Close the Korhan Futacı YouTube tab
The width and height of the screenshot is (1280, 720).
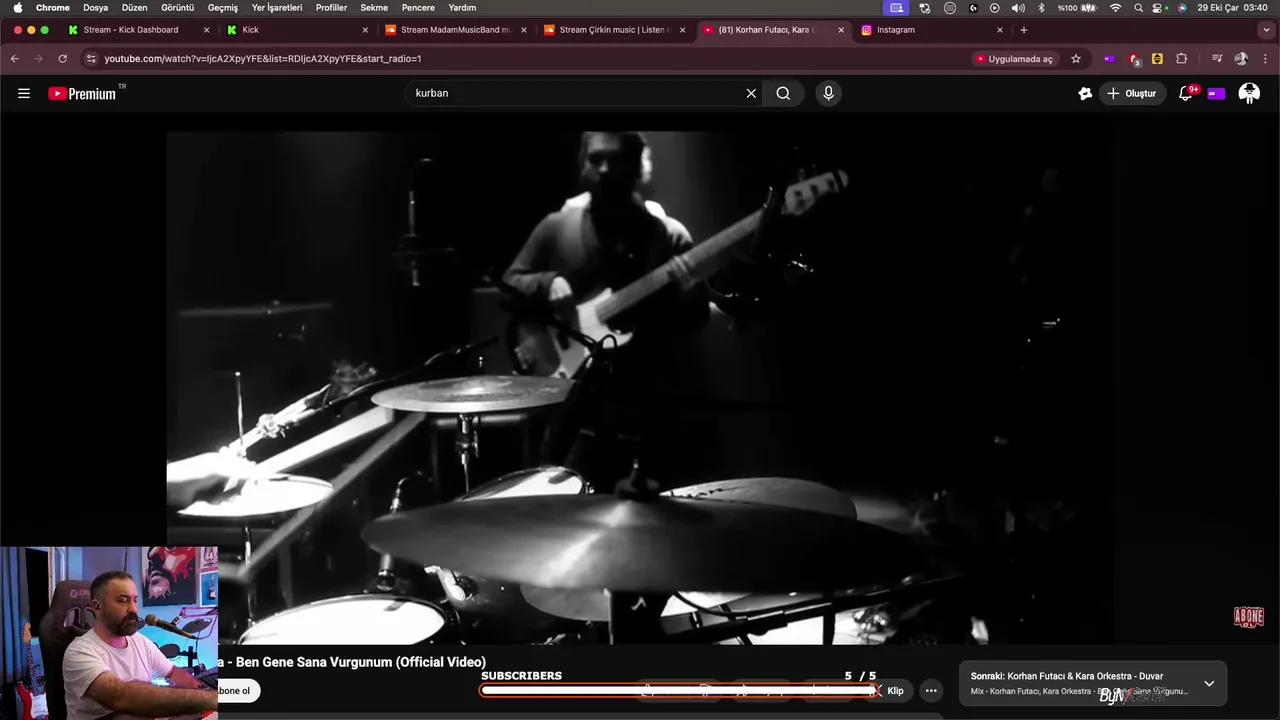click(840, 30)
